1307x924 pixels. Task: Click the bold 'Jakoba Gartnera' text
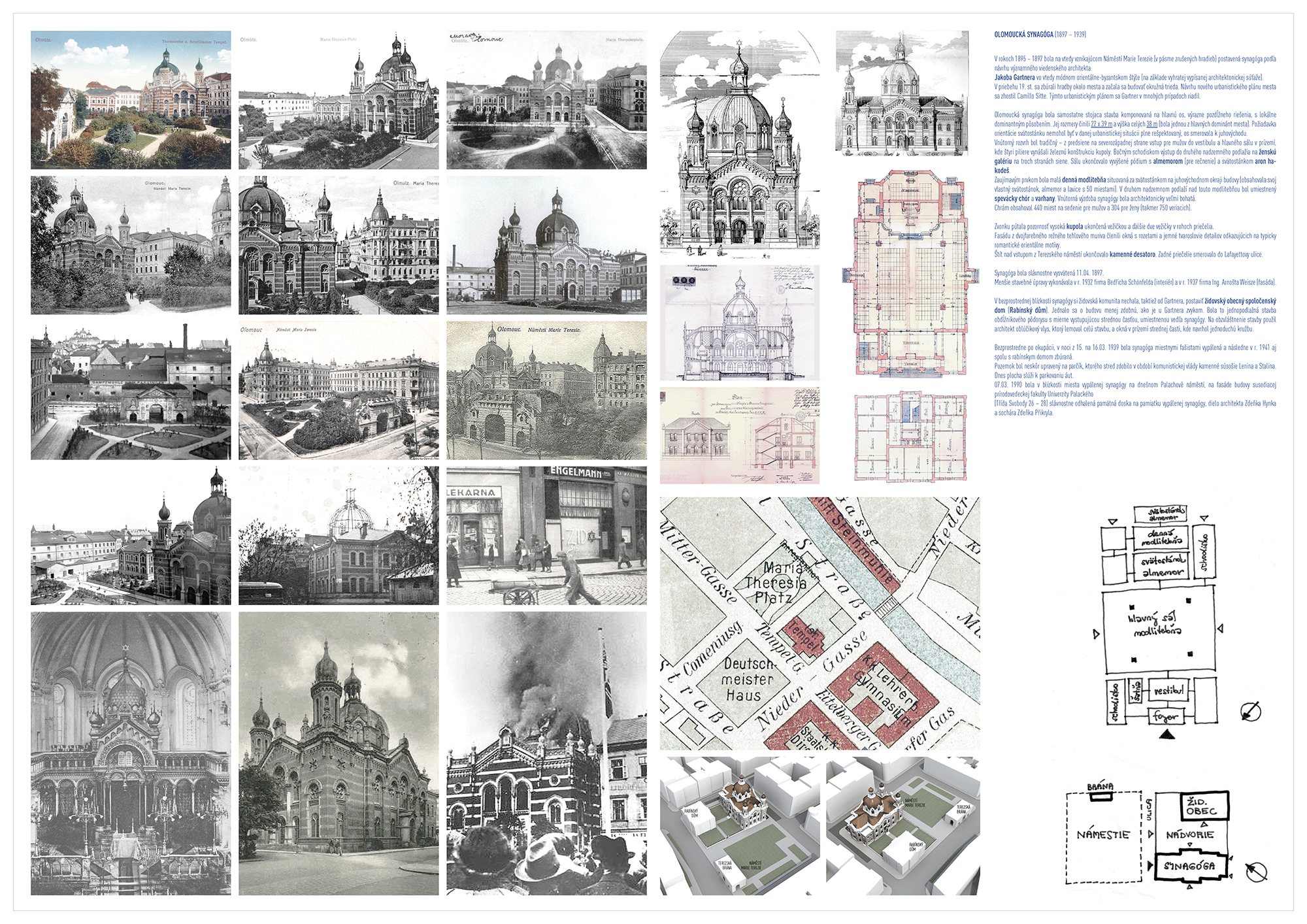pyautogui.click(x=1014, y=77)
